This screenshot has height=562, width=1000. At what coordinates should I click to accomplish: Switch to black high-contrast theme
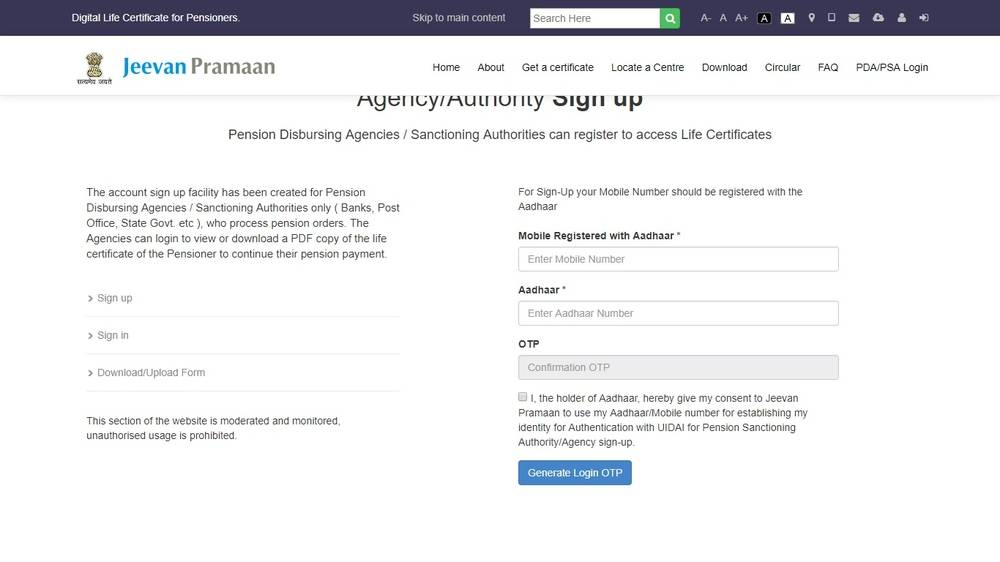[765, 18]
